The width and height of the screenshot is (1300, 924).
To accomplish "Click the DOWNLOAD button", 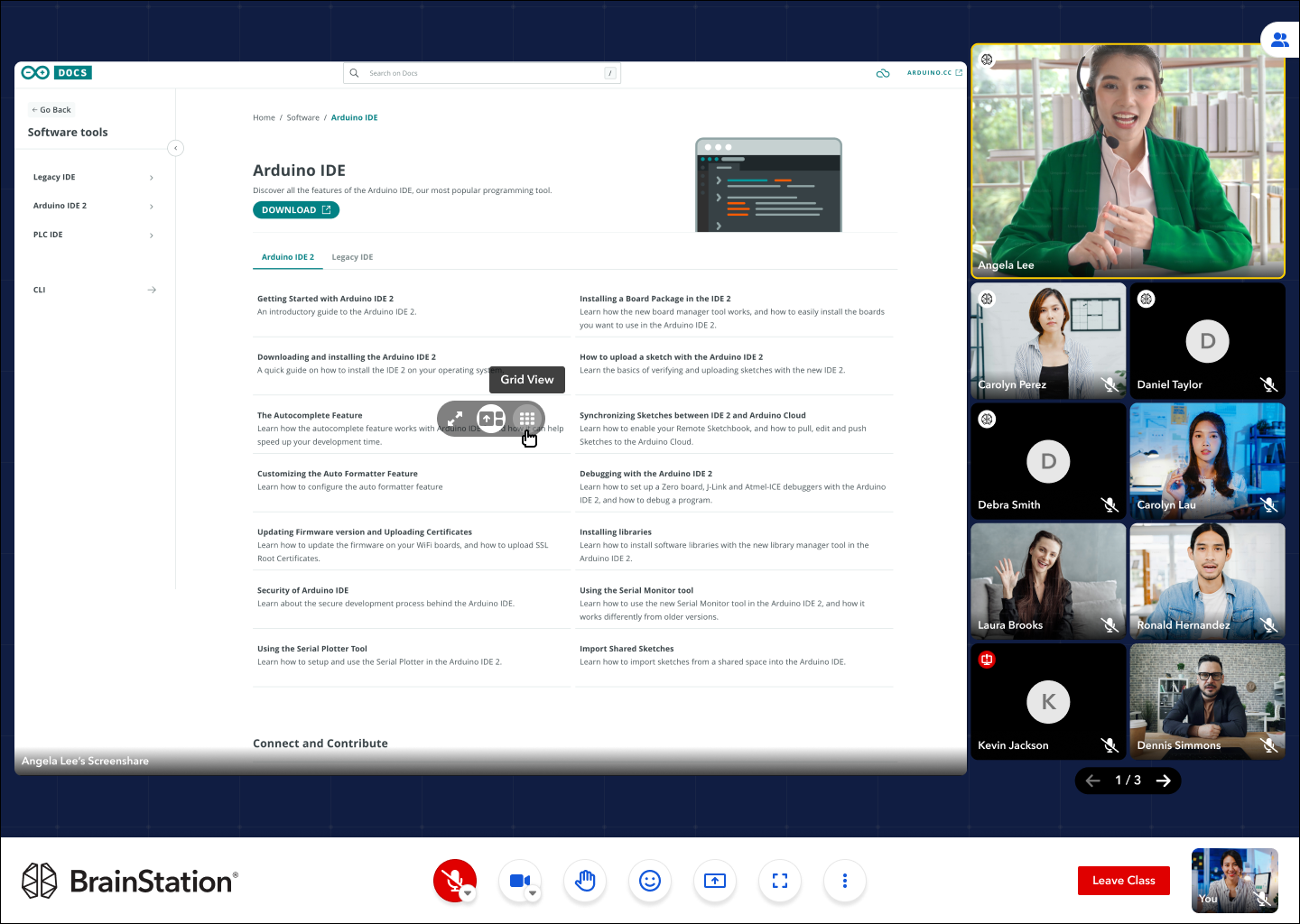I will [296, 210].
